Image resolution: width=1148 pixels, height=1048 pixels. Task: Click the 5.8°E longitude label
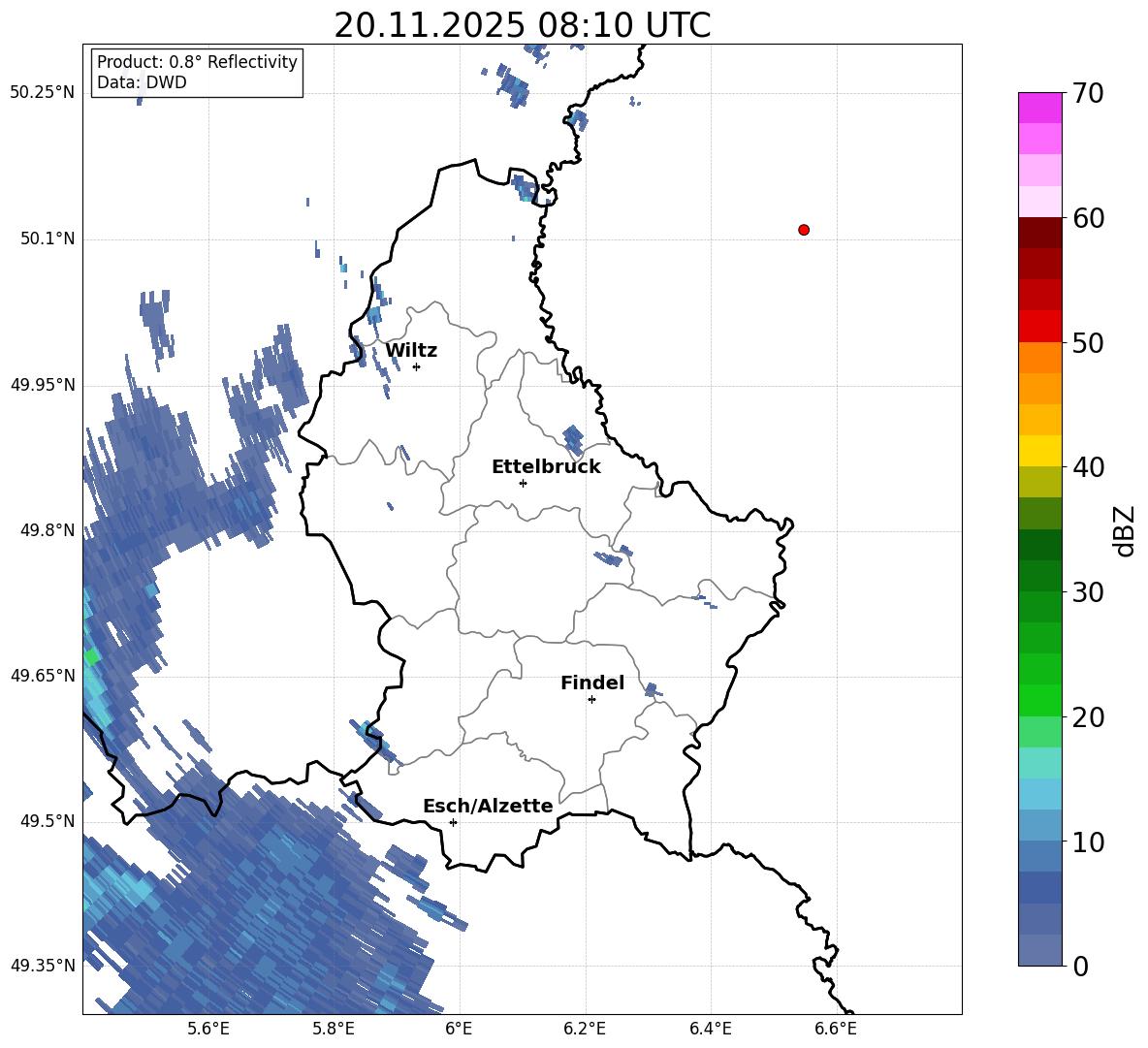click(334, 1029)
